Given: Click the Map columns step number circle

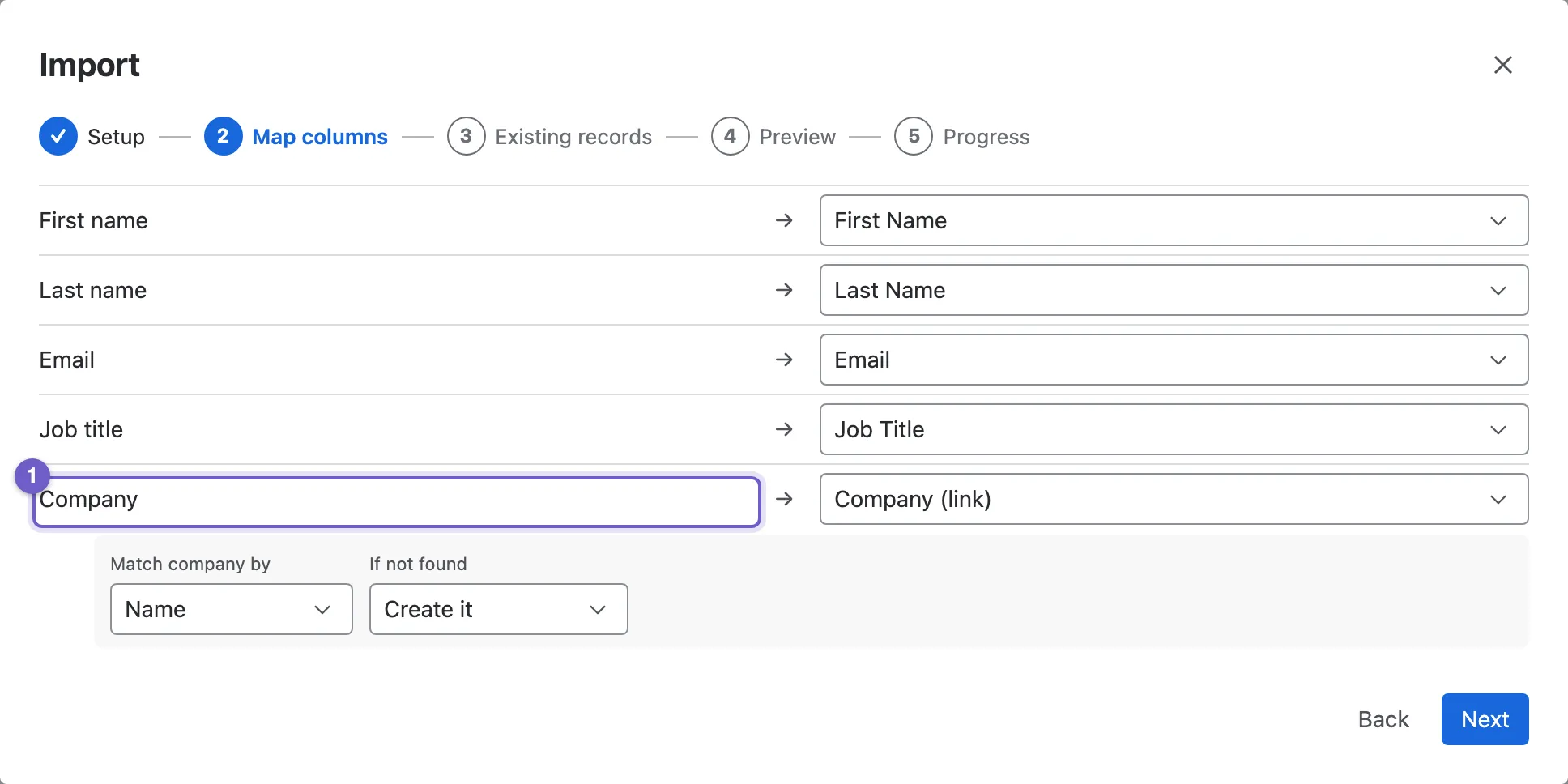Looking at the screenshot, I should click(x=224, y=136).
